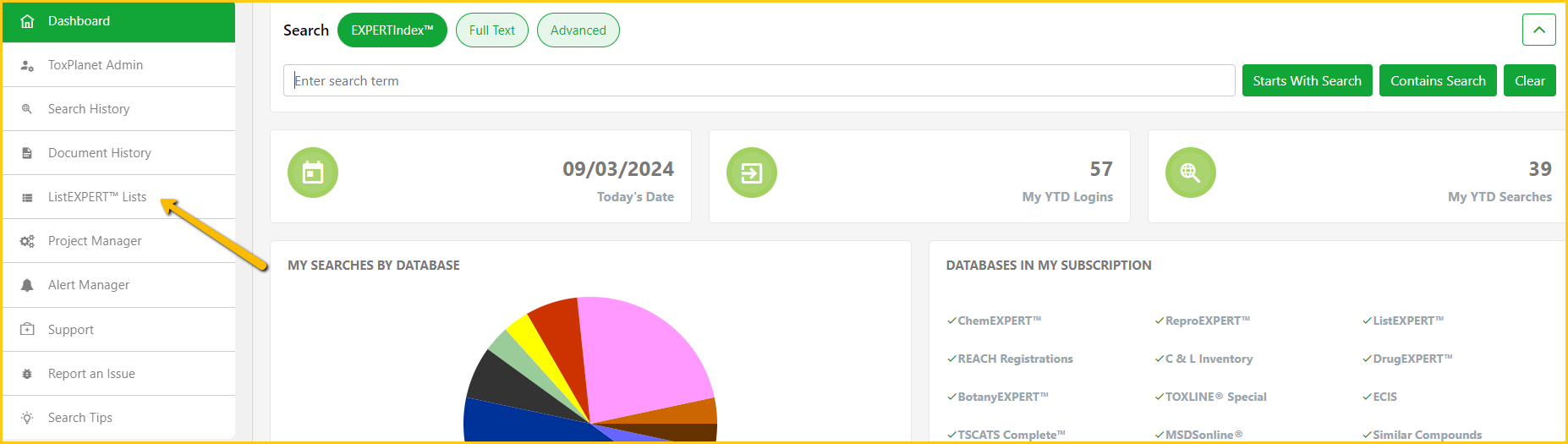Click the Report an Issue bug icon

27,374
